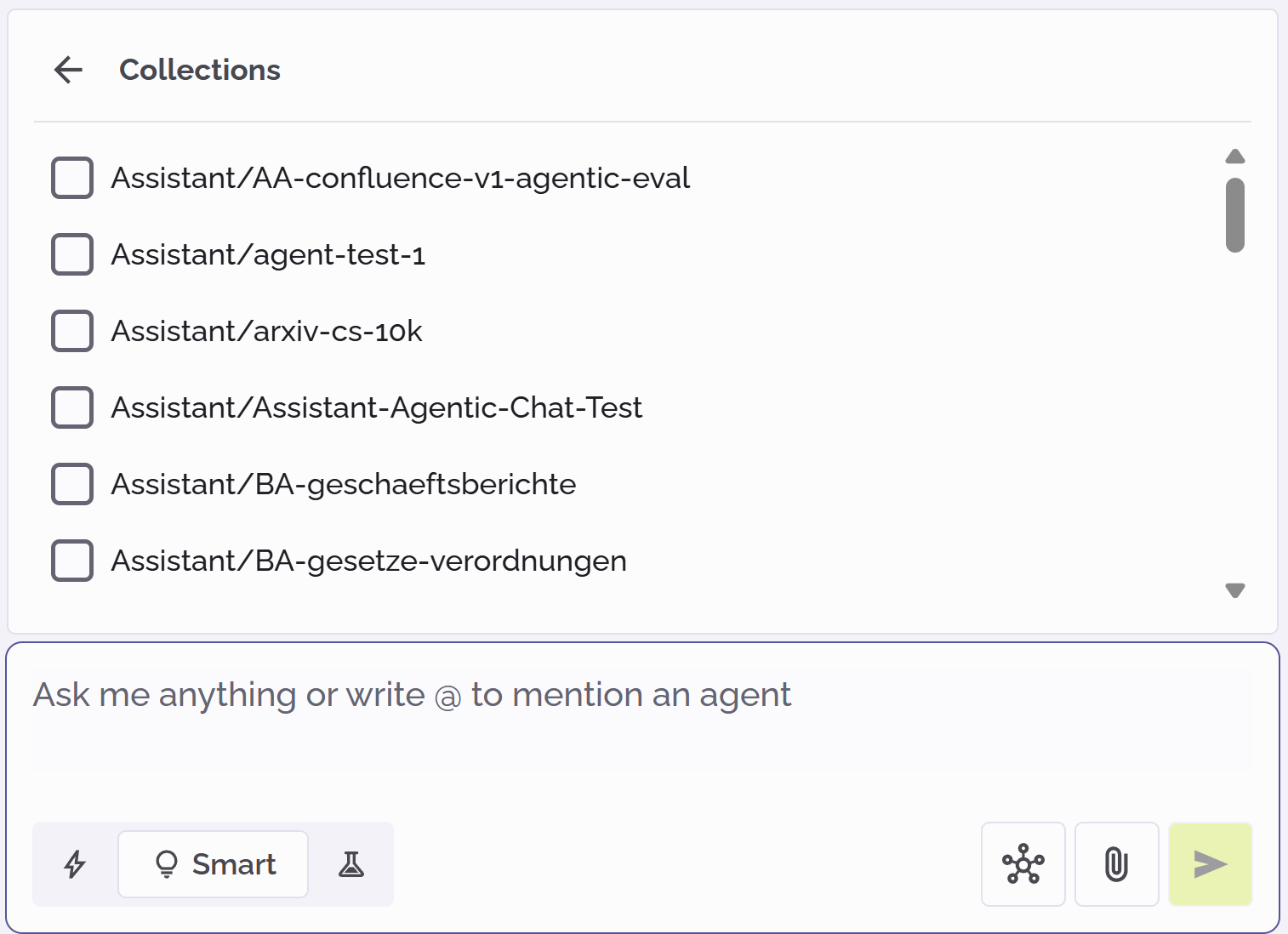Viewport: 1288px width, 934px height.
Task: Click the lightning bolt quick-action icon
Action: point(75,864)
